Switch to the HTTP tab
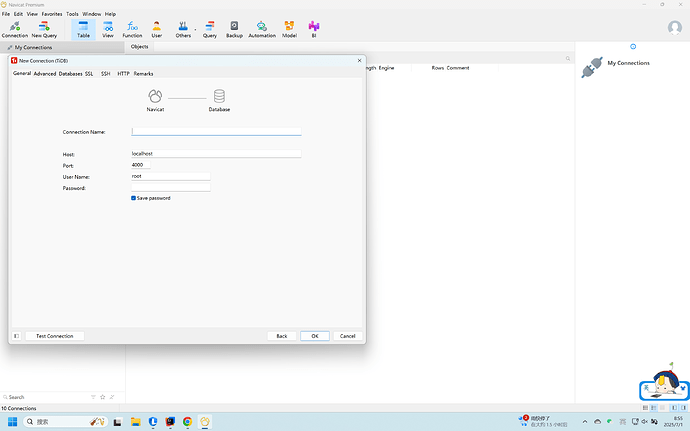 (123, 74)
